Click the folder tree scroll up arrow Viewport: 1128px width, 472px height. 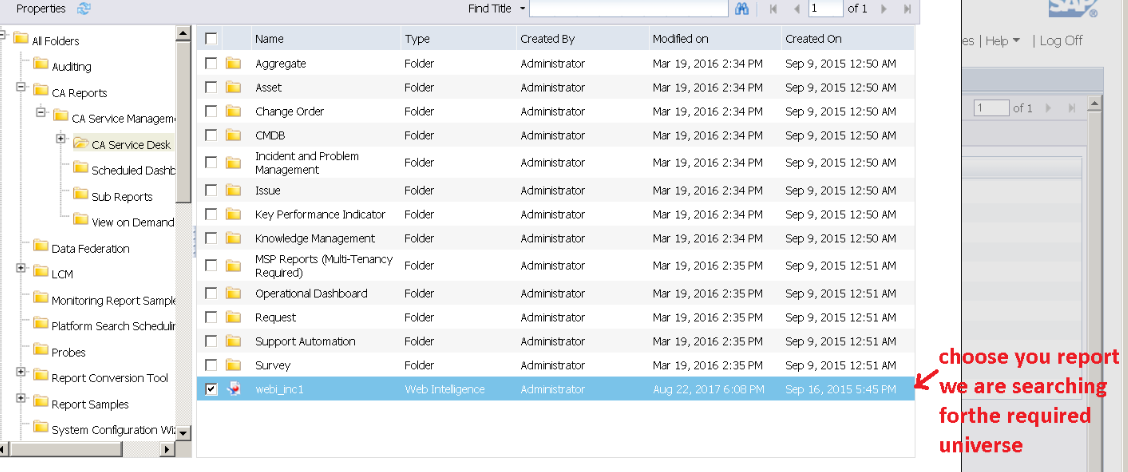(x=183, y=33)
